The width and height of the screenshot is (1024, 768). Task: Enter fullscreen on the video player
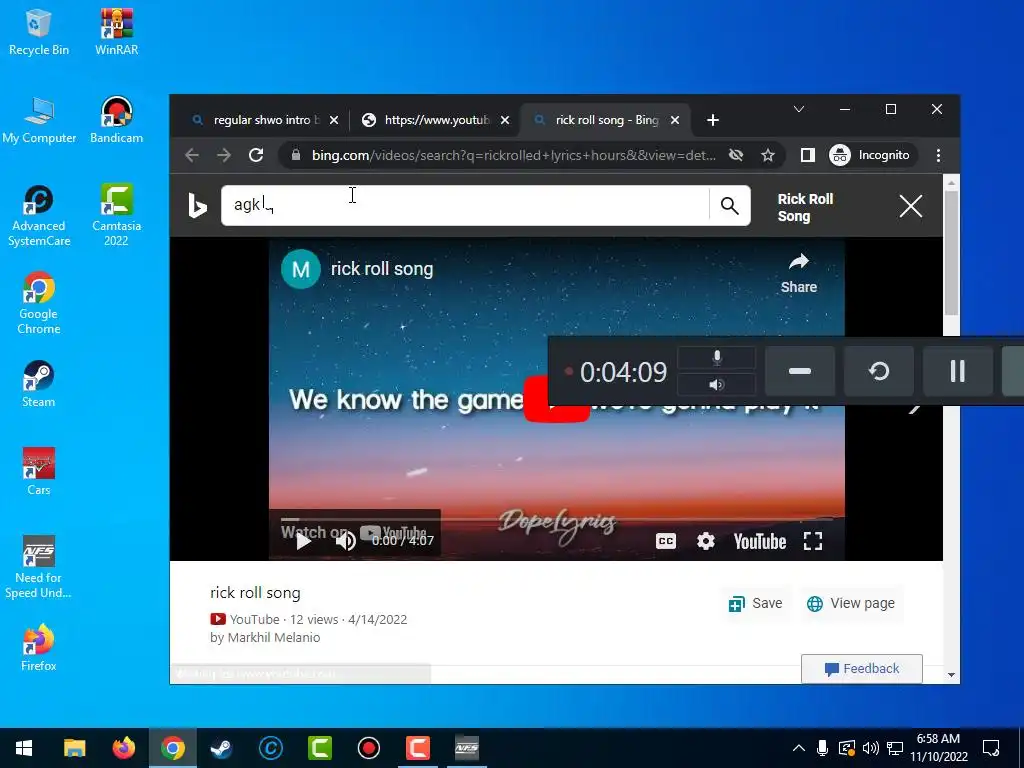pyautogui.click(x=812, y=541)
